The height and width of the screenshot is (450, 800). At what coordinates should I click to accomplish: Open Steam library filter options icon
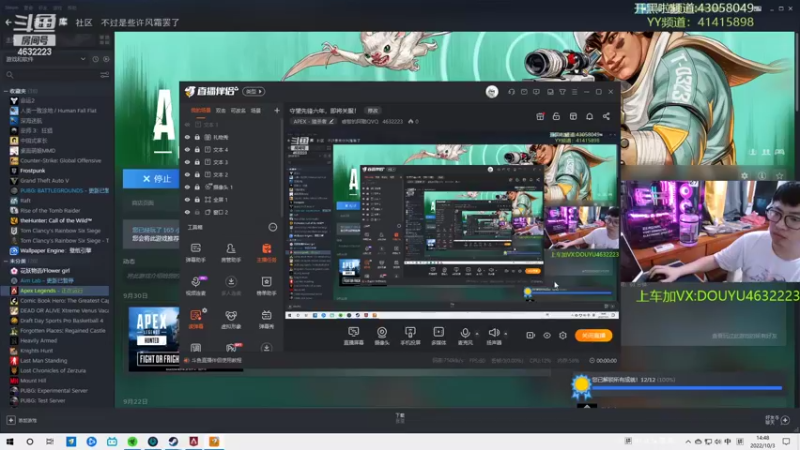click(x=105, y=75)
